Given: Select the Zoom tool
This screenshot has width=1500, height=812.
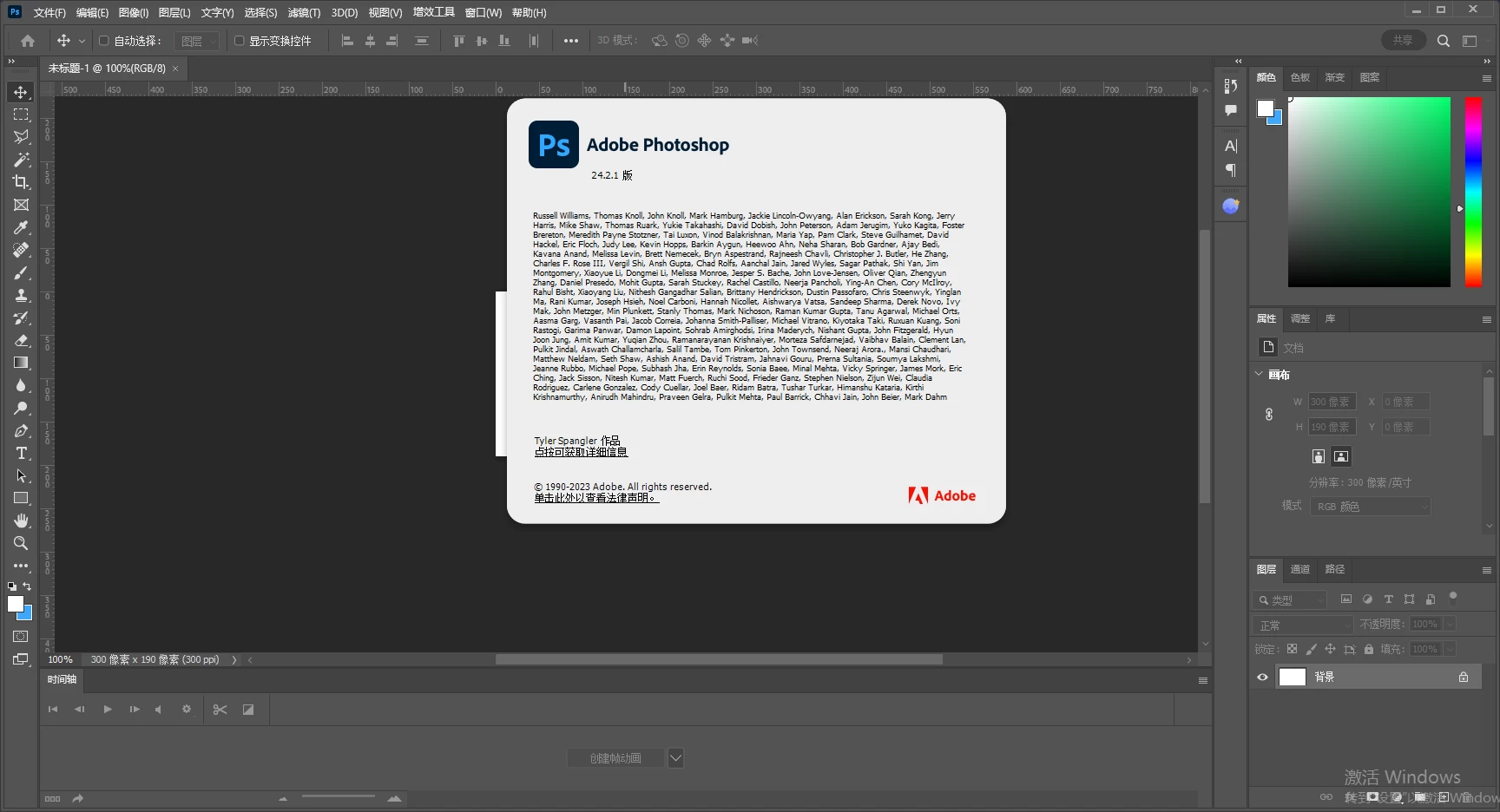Looking at the screenshot, I should point(21,543).
